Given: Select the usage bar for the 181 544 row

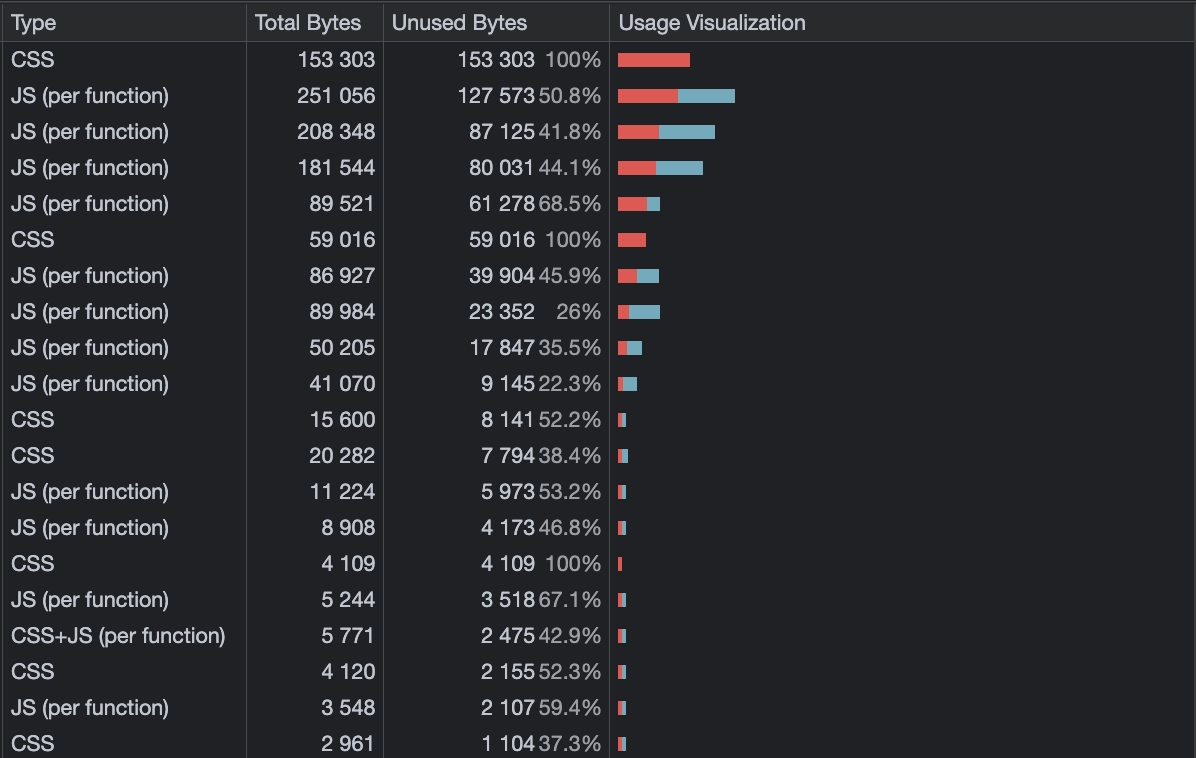Looking at the screenshot, I should tap(661, 168).
